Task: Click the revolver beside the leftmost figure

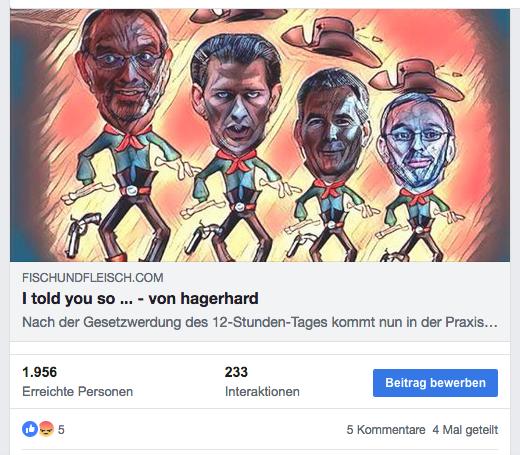Action: (x=82, y=233)
